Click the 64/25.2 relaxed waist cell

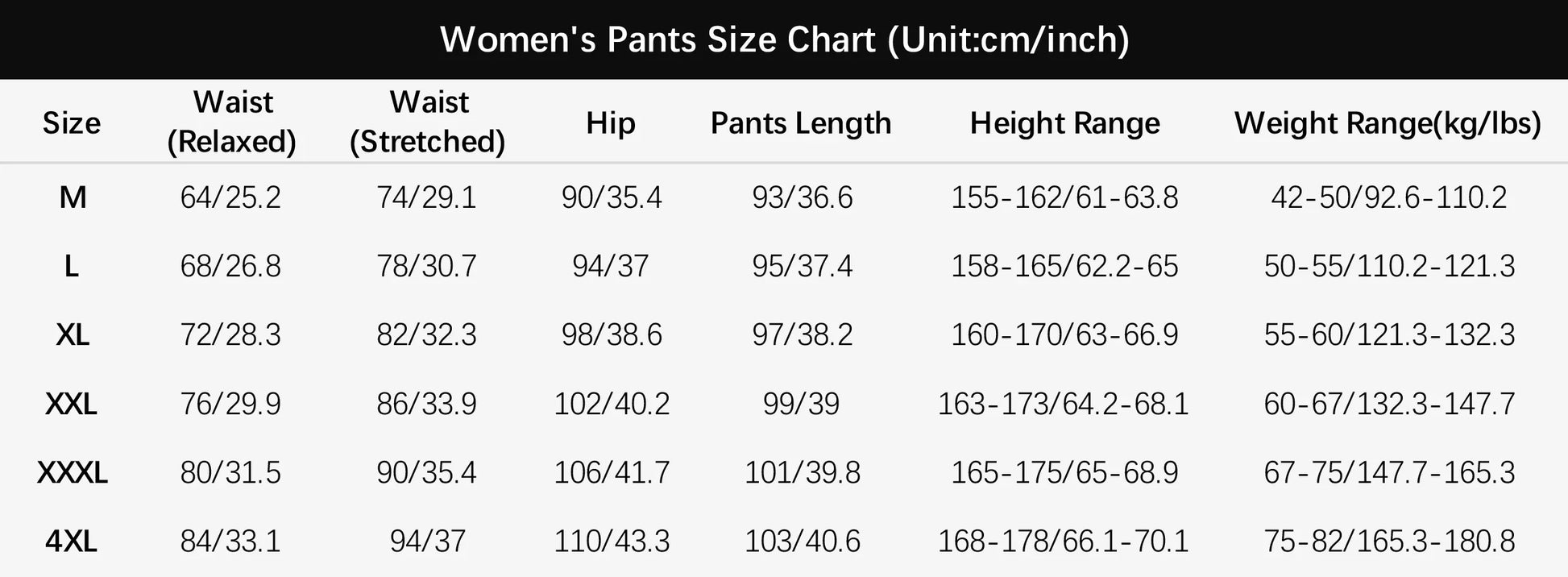pos(230,197)
